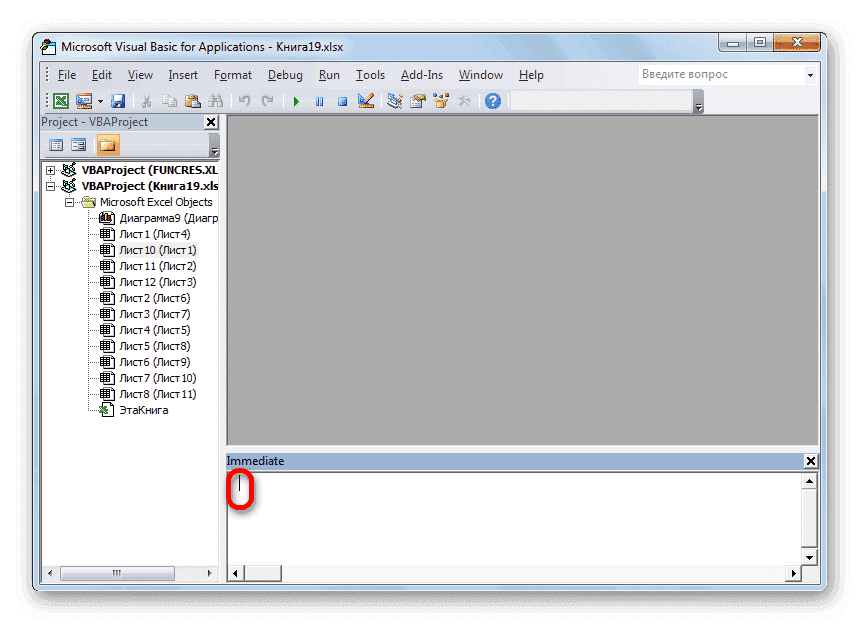860x624 pixels.
Task: Run the macro with the Run Sub button
Action: tap(295, 100)
